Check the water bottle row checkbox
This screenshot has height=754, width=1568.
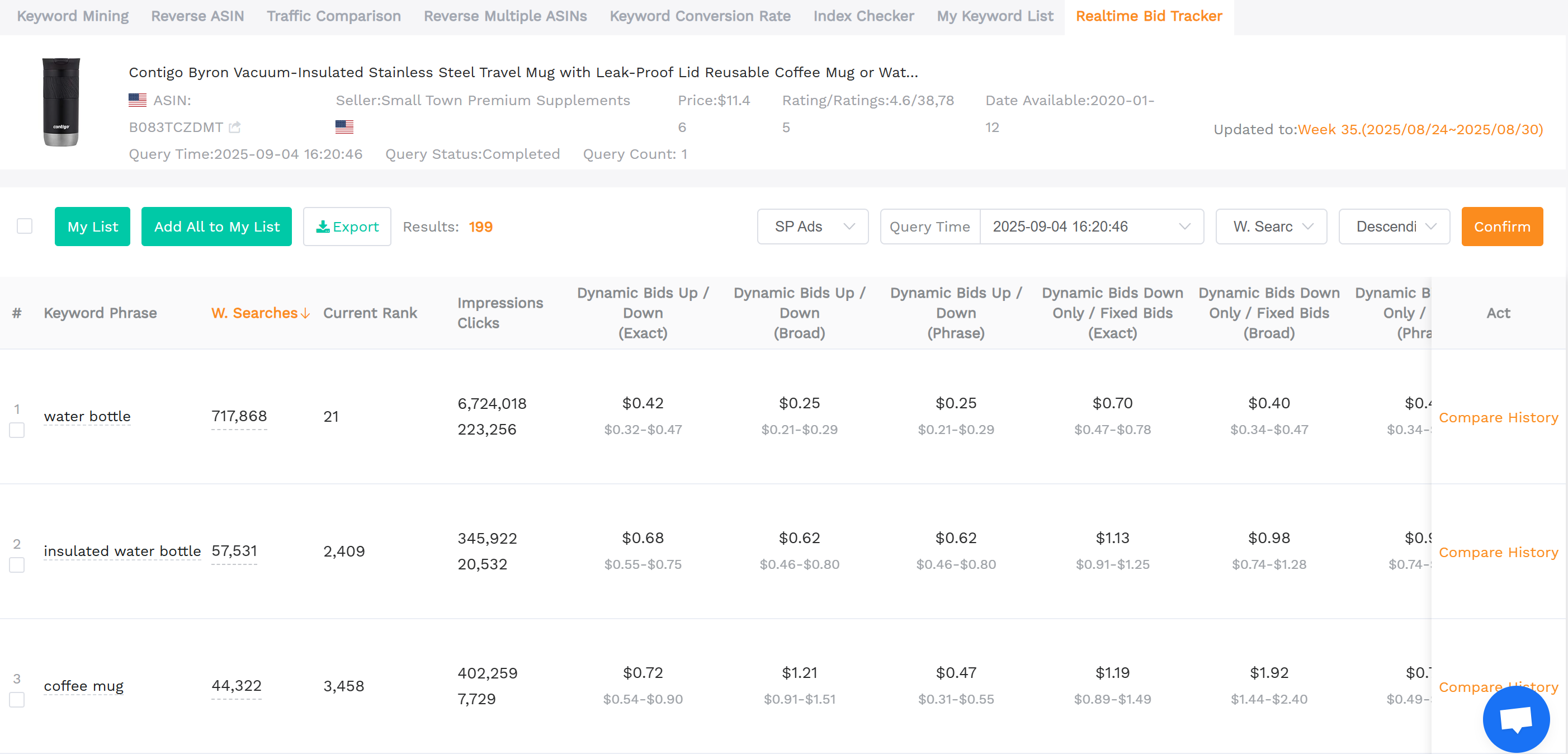17,430
